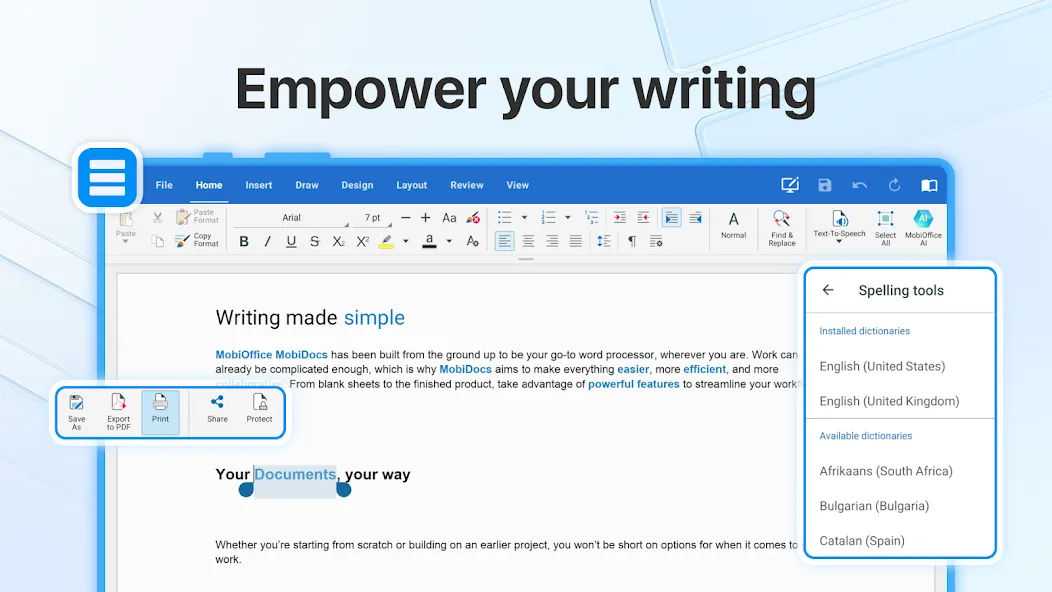The height and width of the screenshot is (592, 1052).
Task: Open paragraph settings icon
Action: 656,241
